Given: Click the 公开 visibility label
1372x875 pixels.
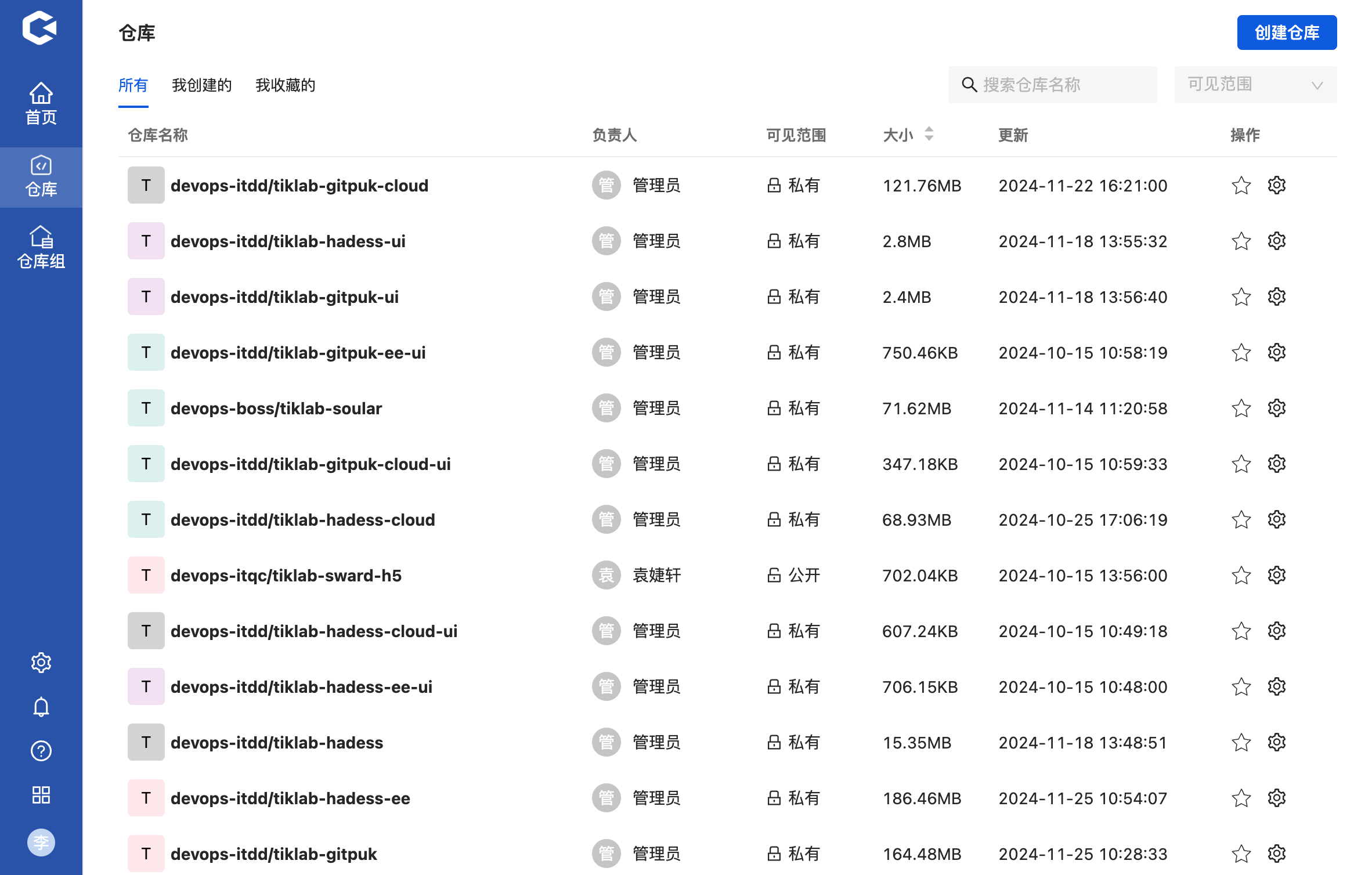Looking at the screenshot, I should pyautogui.click(x=804, y=576).
